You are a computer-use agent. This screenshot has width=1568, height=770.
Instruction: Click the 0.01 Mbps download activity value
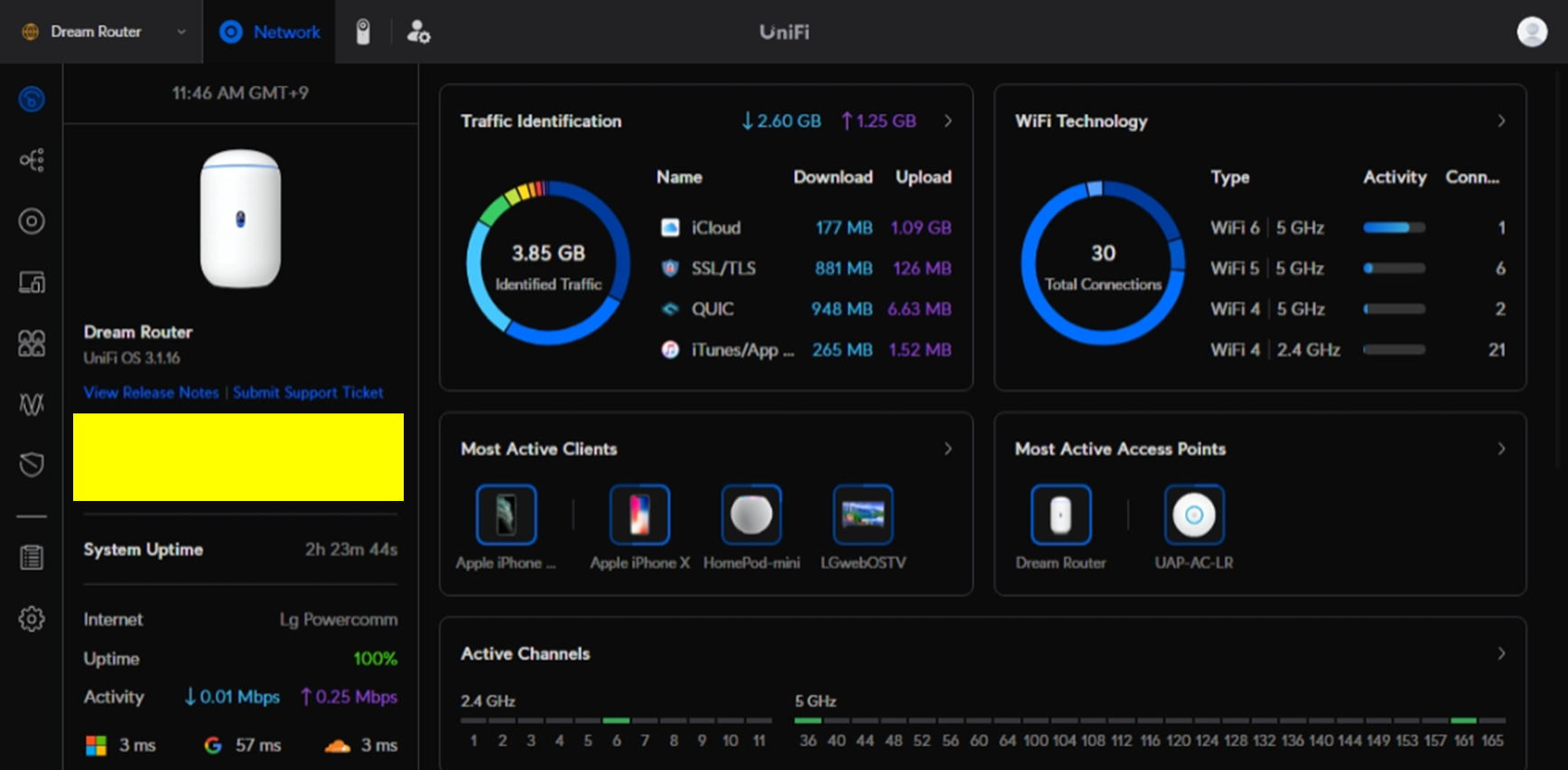point(232,697)
